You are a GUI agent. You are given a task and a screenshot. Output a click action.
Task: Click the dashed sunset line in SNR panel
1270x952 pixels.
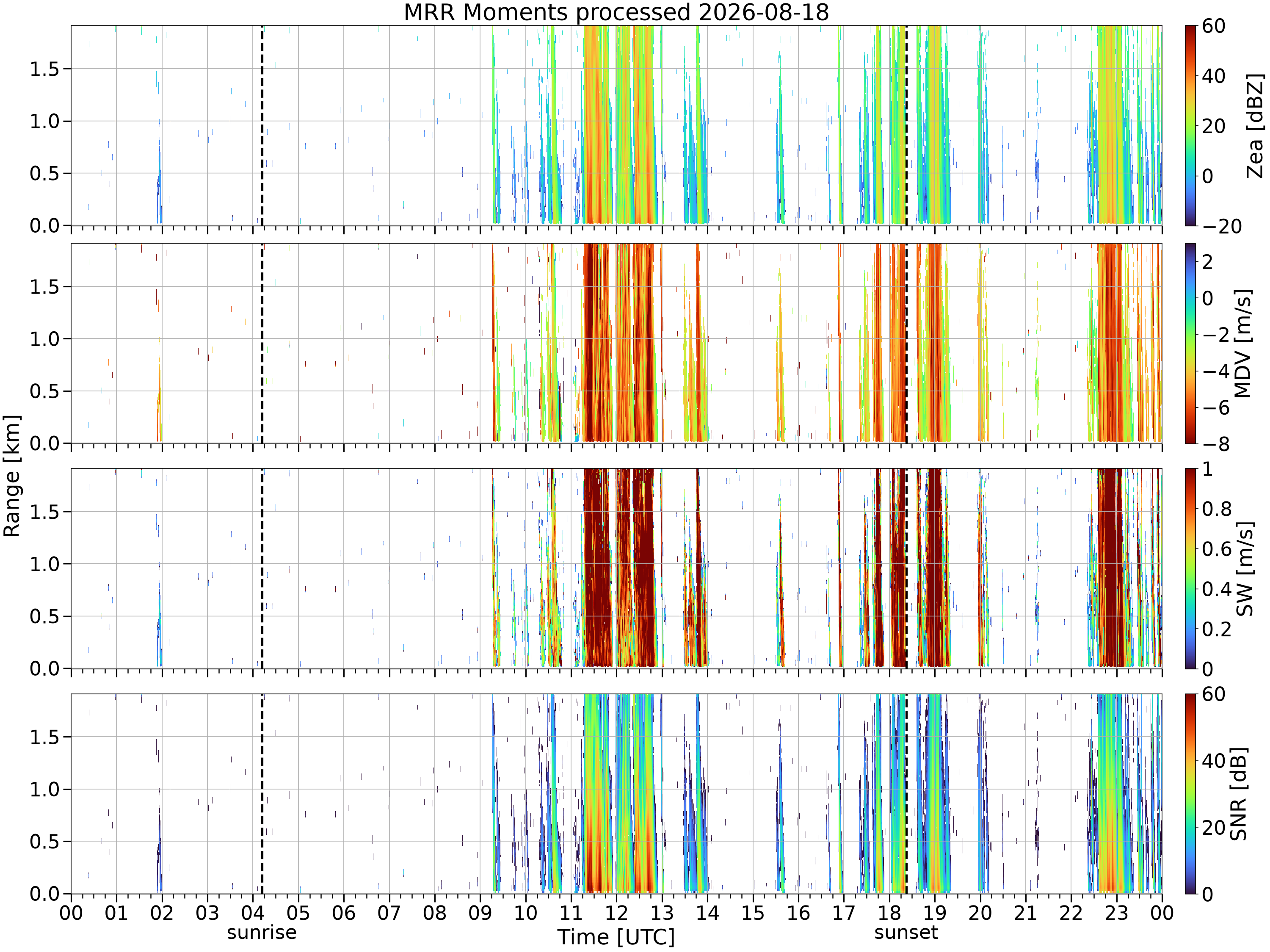tap(906, 794)
